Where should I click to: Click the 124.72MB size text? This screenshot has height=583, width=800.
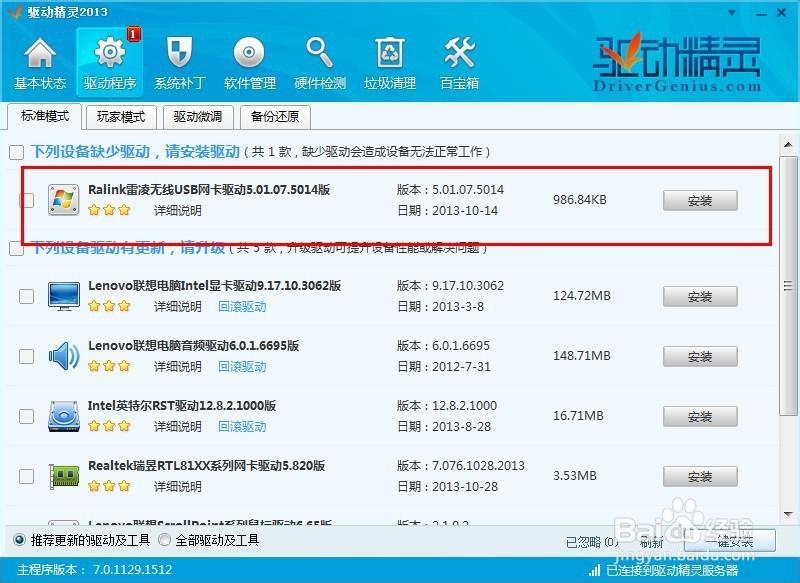point(582,296)
